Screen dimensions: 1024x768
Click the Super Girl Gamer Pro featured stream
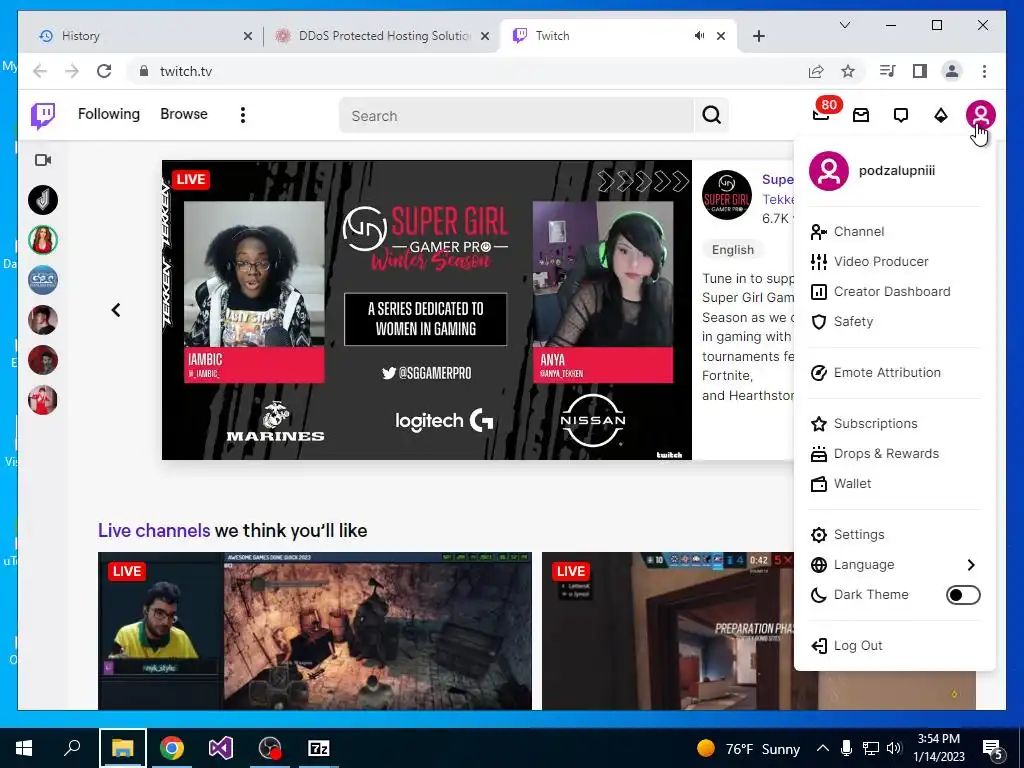pyautogui.click(x=426, y=310)
